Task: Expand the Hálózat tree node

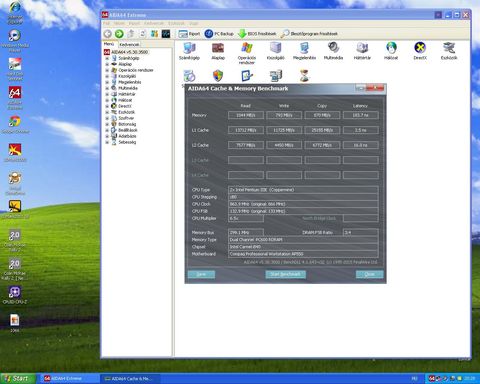Action: pos(107,100)
